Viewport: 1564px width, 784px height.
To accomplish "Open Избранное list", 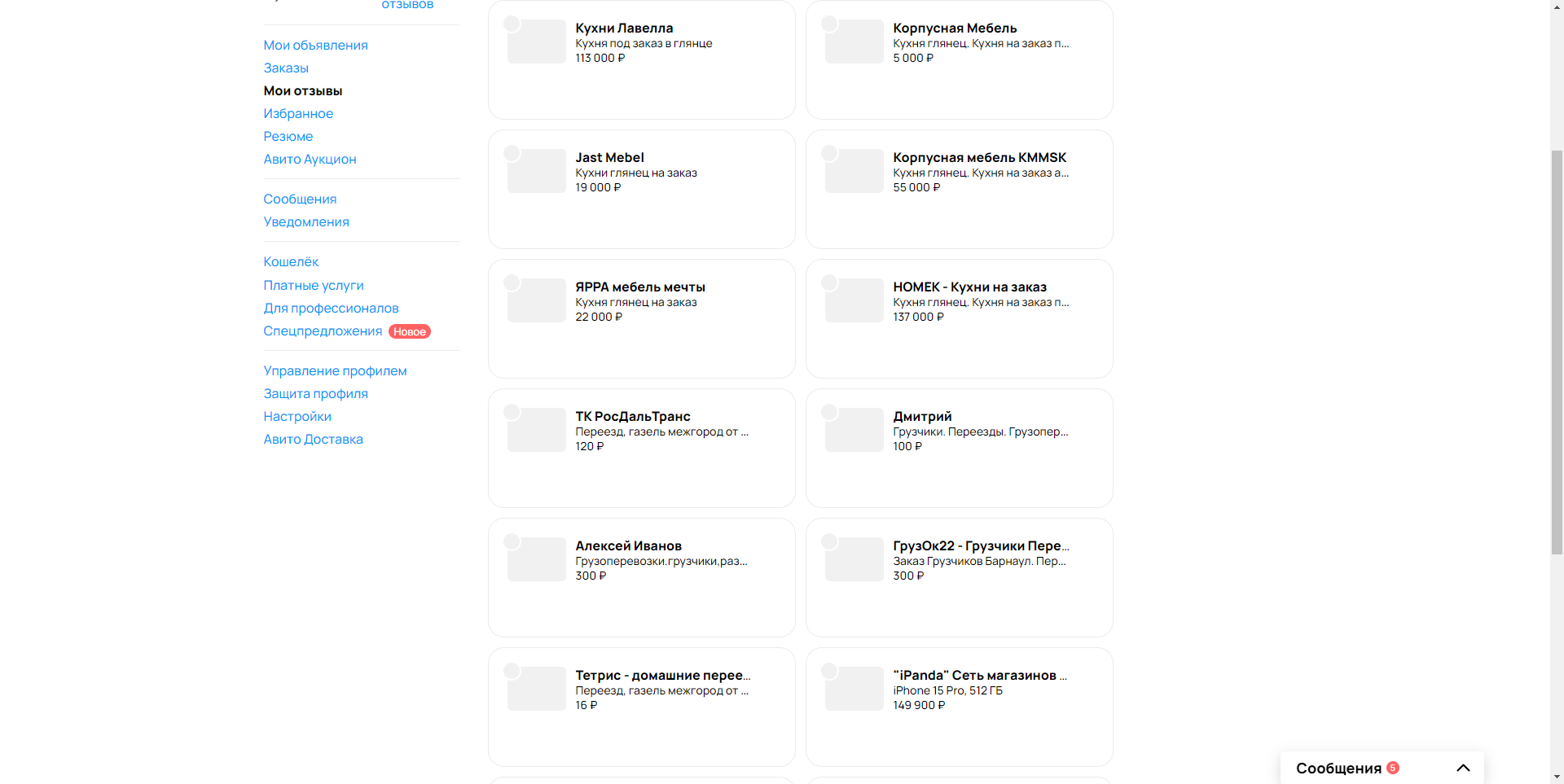I will point(298,114).
